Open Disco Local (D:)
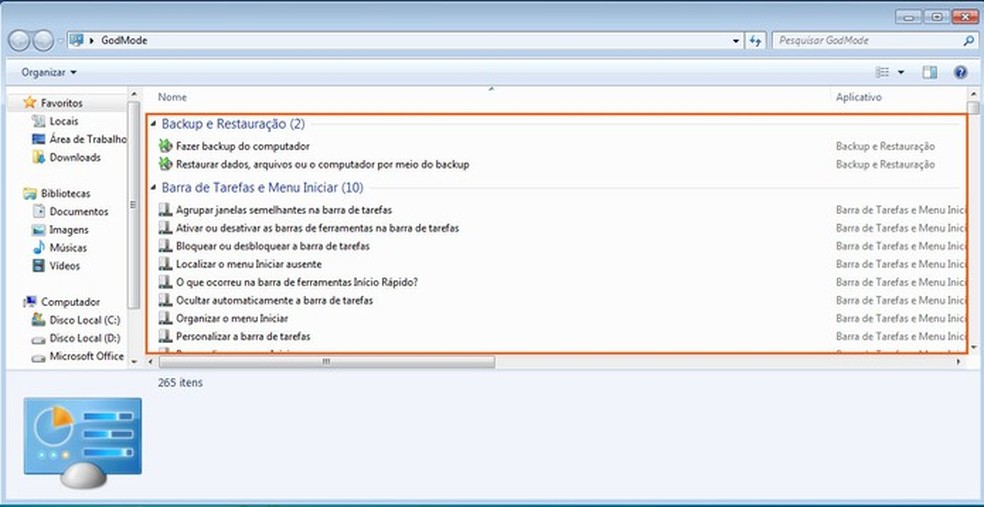Image resolution: width=984 pixels, height=507 pixels. 85,338
